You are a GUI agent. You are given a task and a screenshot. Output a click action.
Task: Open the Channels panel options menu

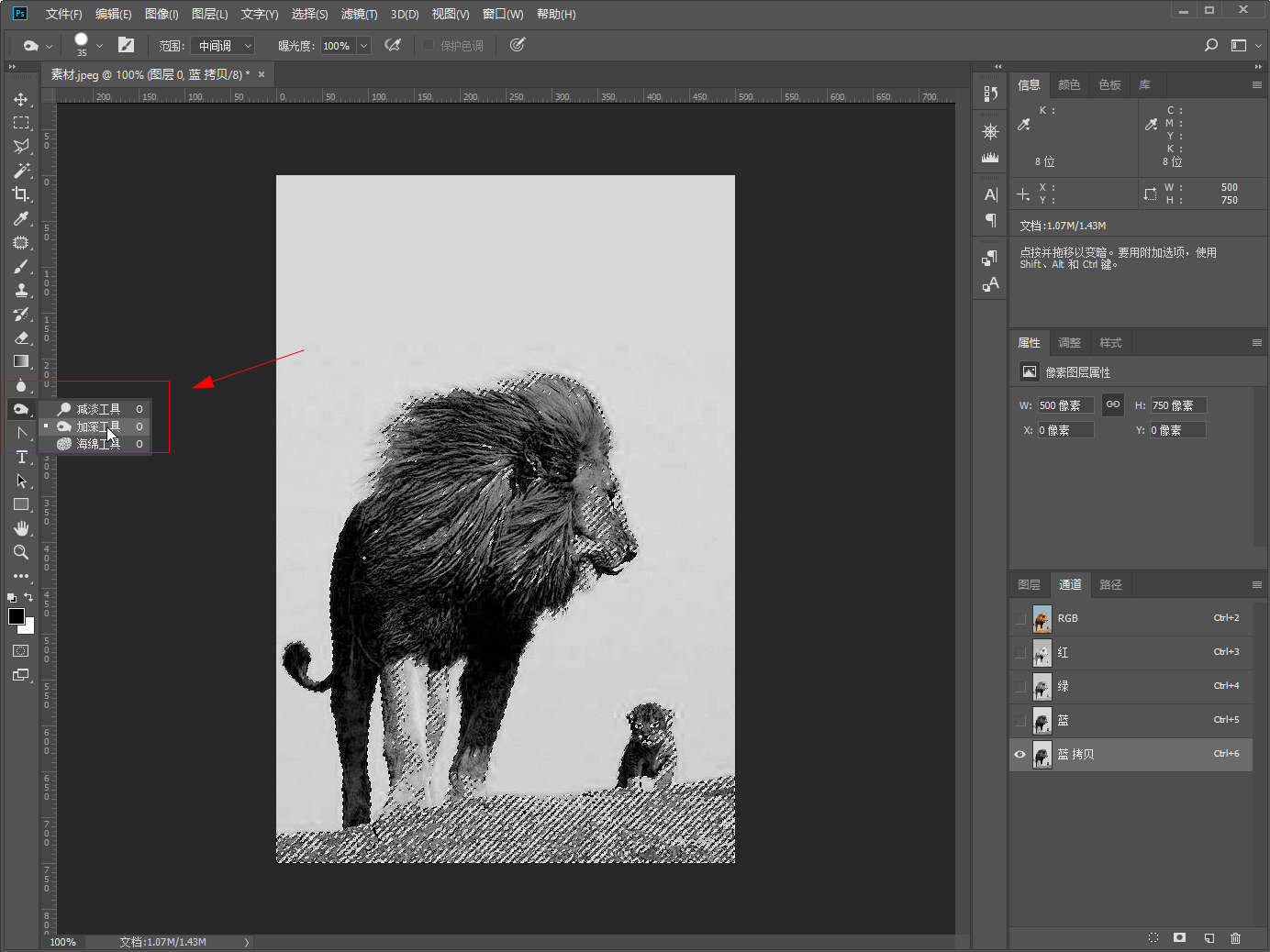pyautogui.click(x=1256, y=584)
